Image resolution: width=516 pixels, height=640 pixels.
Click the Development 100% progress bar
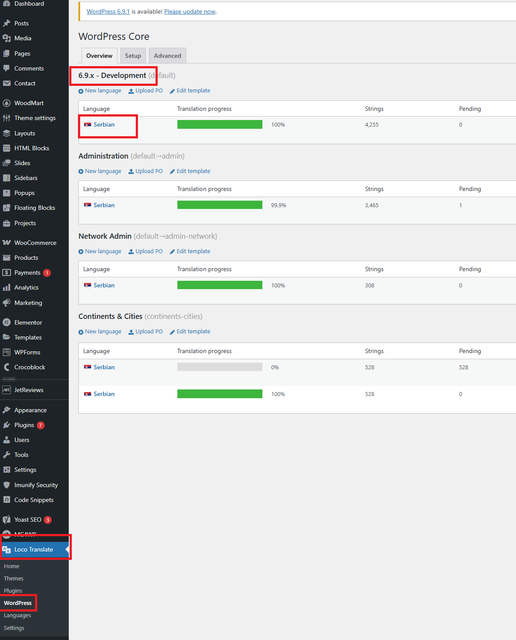(220, 124)
